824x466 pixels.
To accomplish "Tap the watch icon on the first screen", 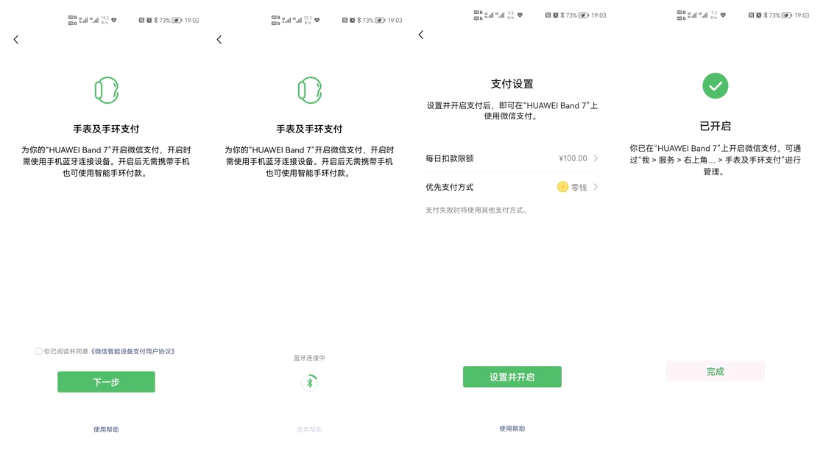I will tap(106, 90).
